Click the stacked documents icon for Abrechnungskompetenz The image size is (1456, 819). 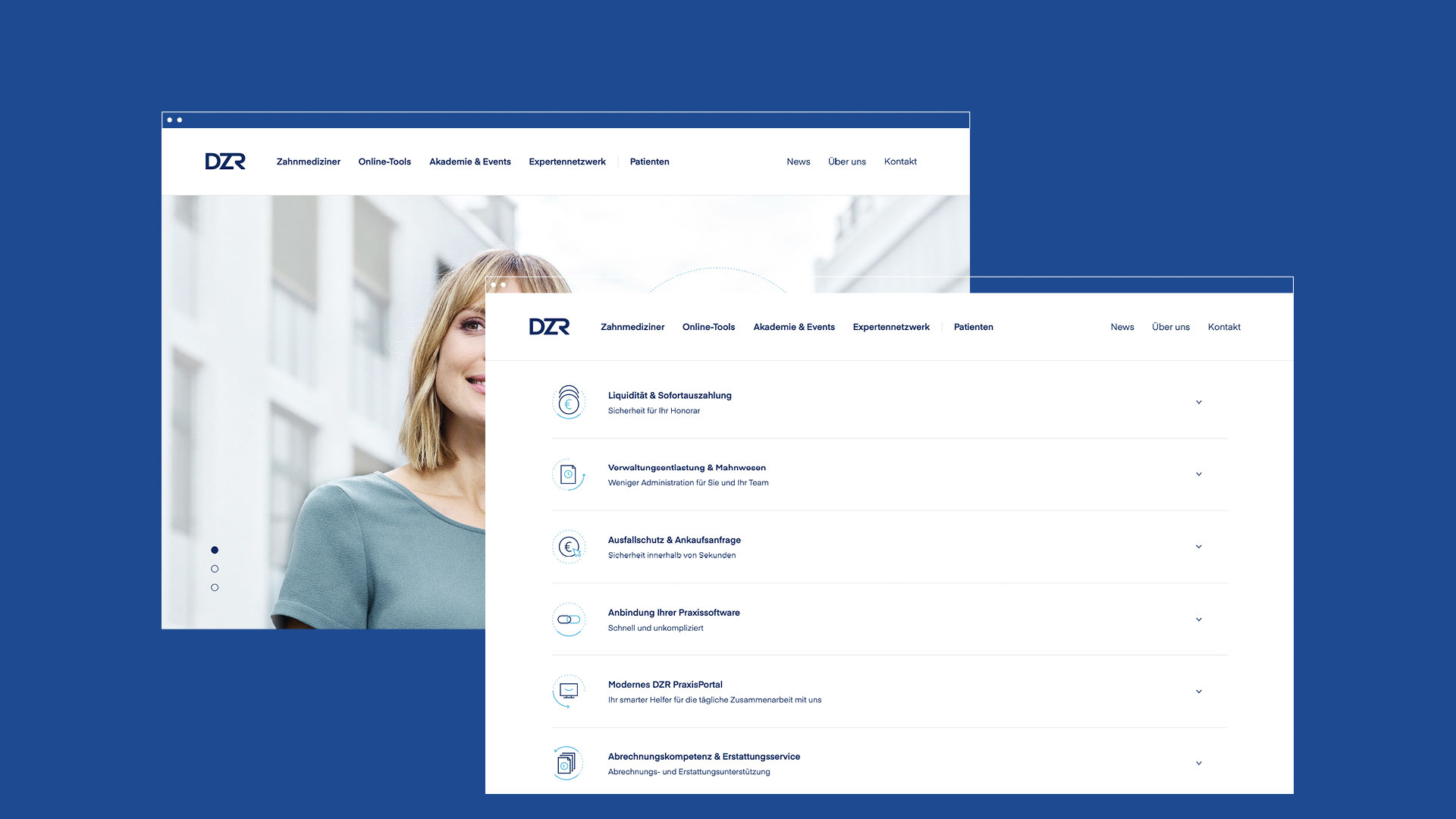(569, 764)
